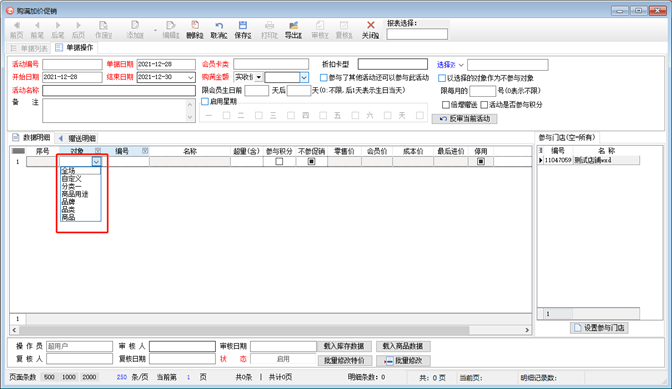Set page size to 1000
The height and width of the screenshot is (389, 672).
[x=69, y=377]
